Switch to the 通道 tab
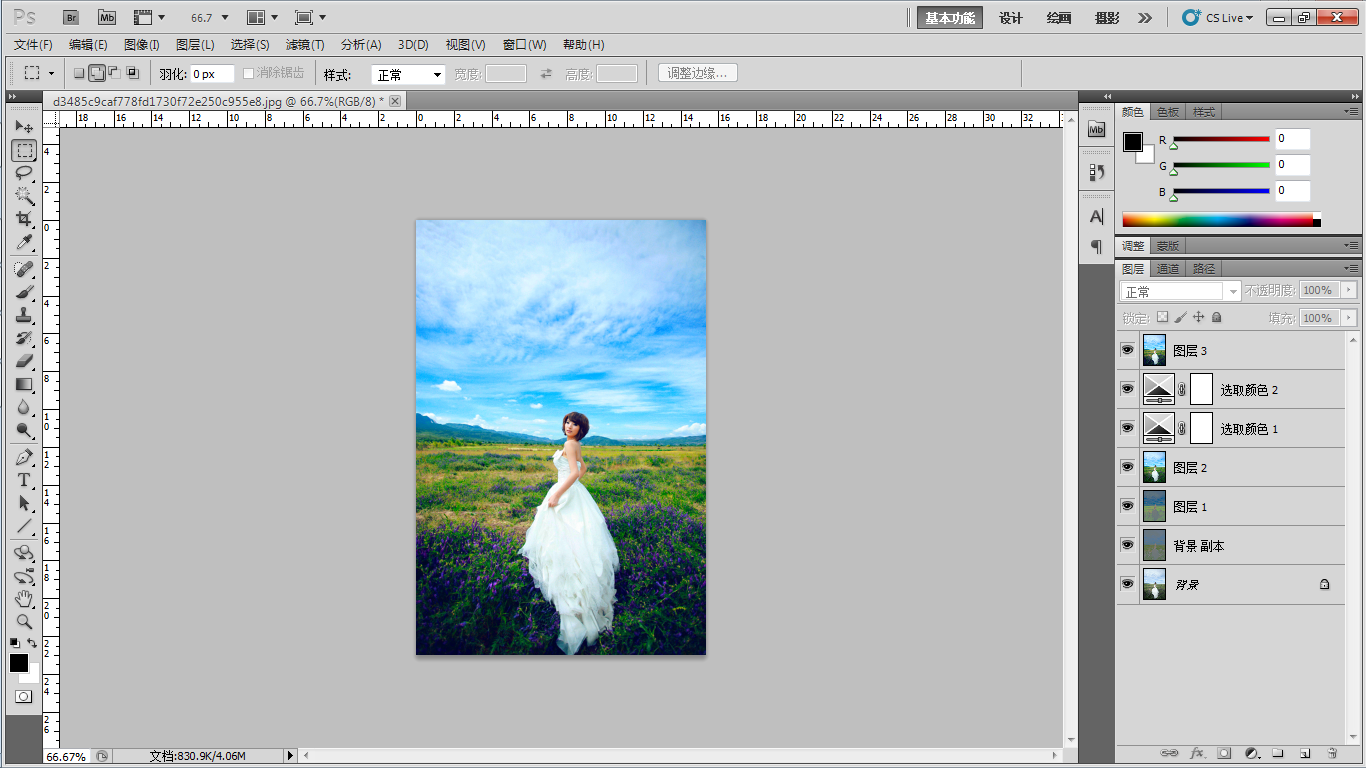 pos(1168,268)
